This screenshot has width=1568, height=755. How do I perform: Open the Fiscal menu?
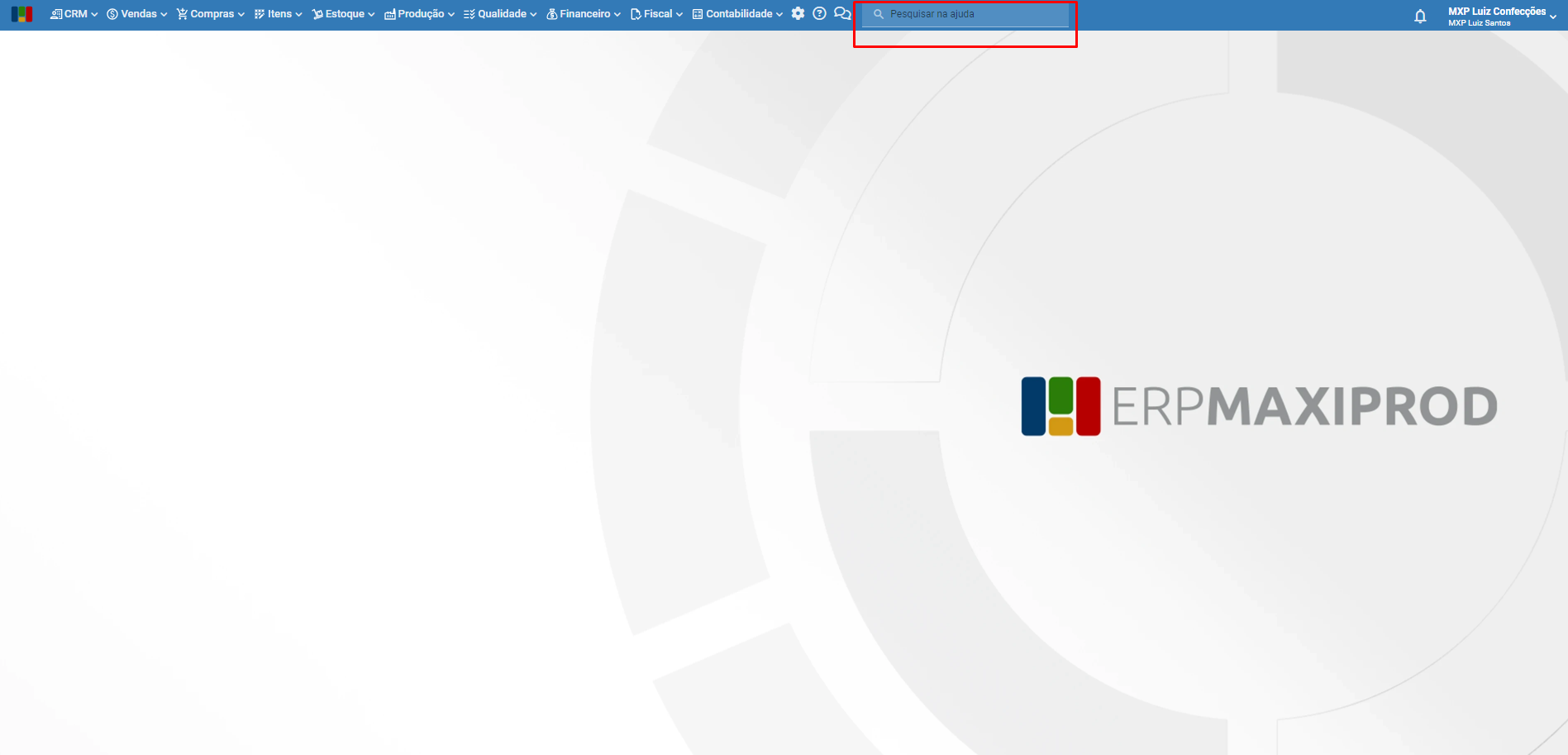[656, 14]
